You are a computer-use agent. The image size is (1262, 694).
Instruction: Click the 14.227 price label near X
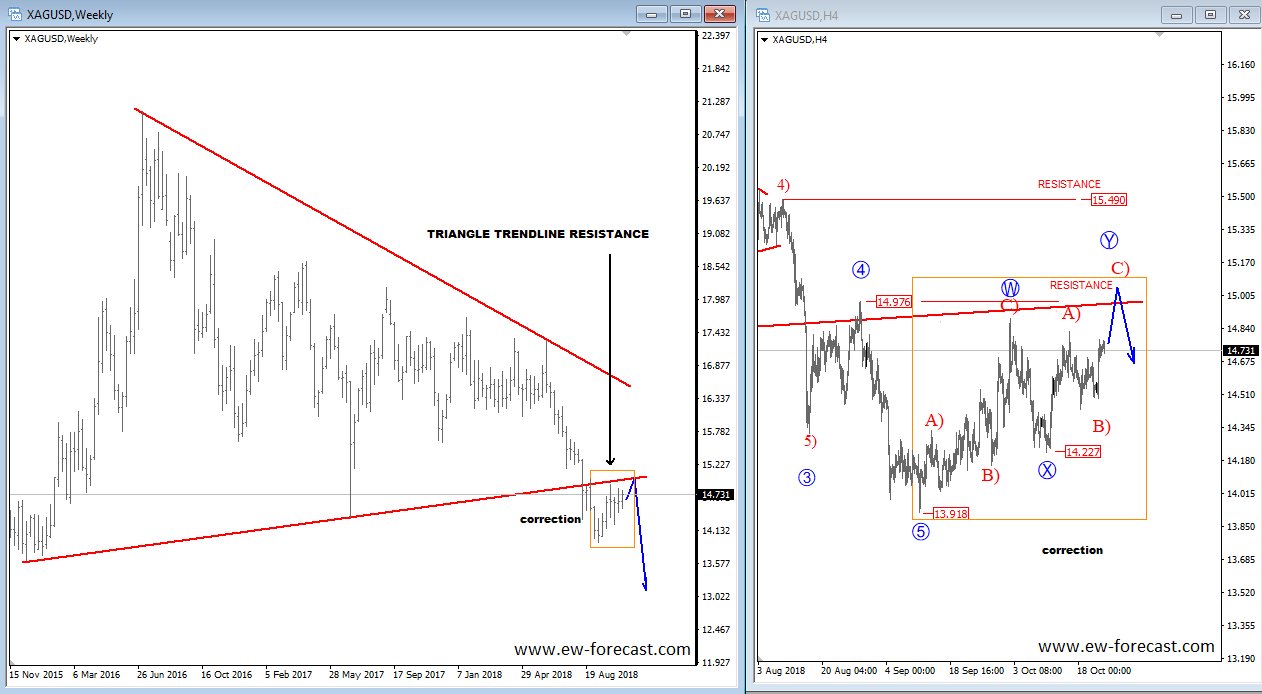(x=1083, y=451)
